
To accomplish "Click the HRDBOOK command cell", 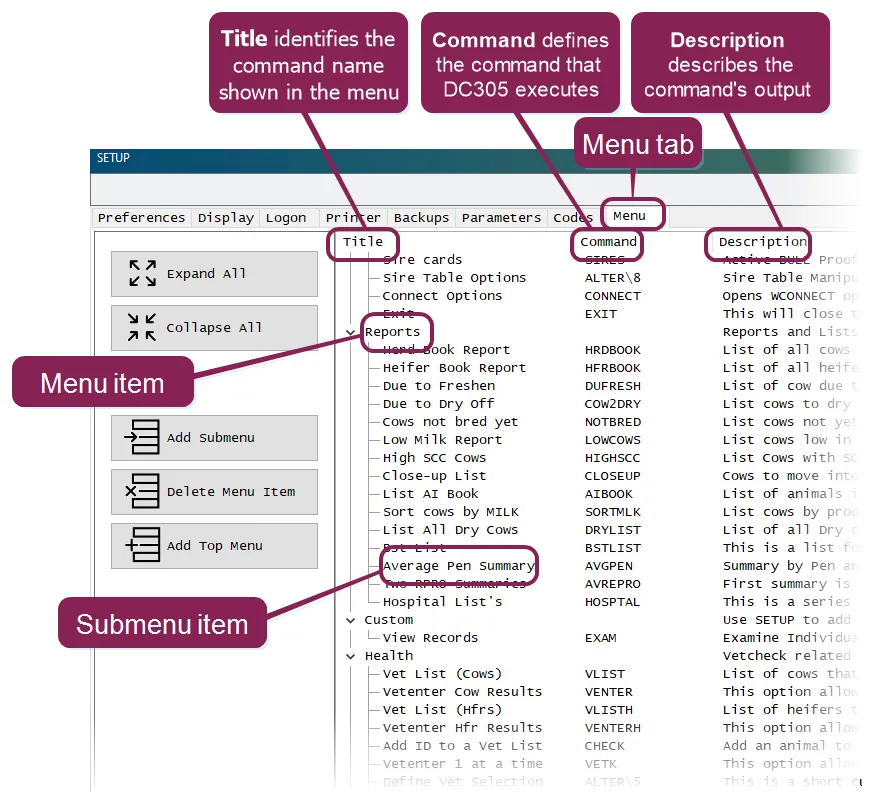I will coord(613,350).
